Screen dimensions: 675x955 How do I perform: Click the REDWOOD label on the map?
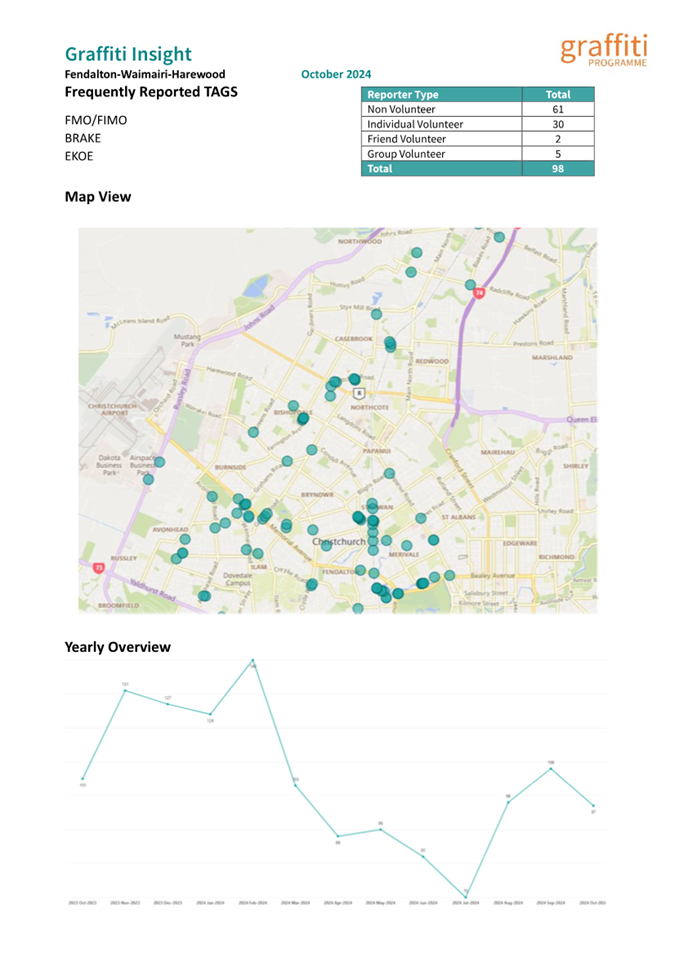pyautogui.click(x=432, y=361)
